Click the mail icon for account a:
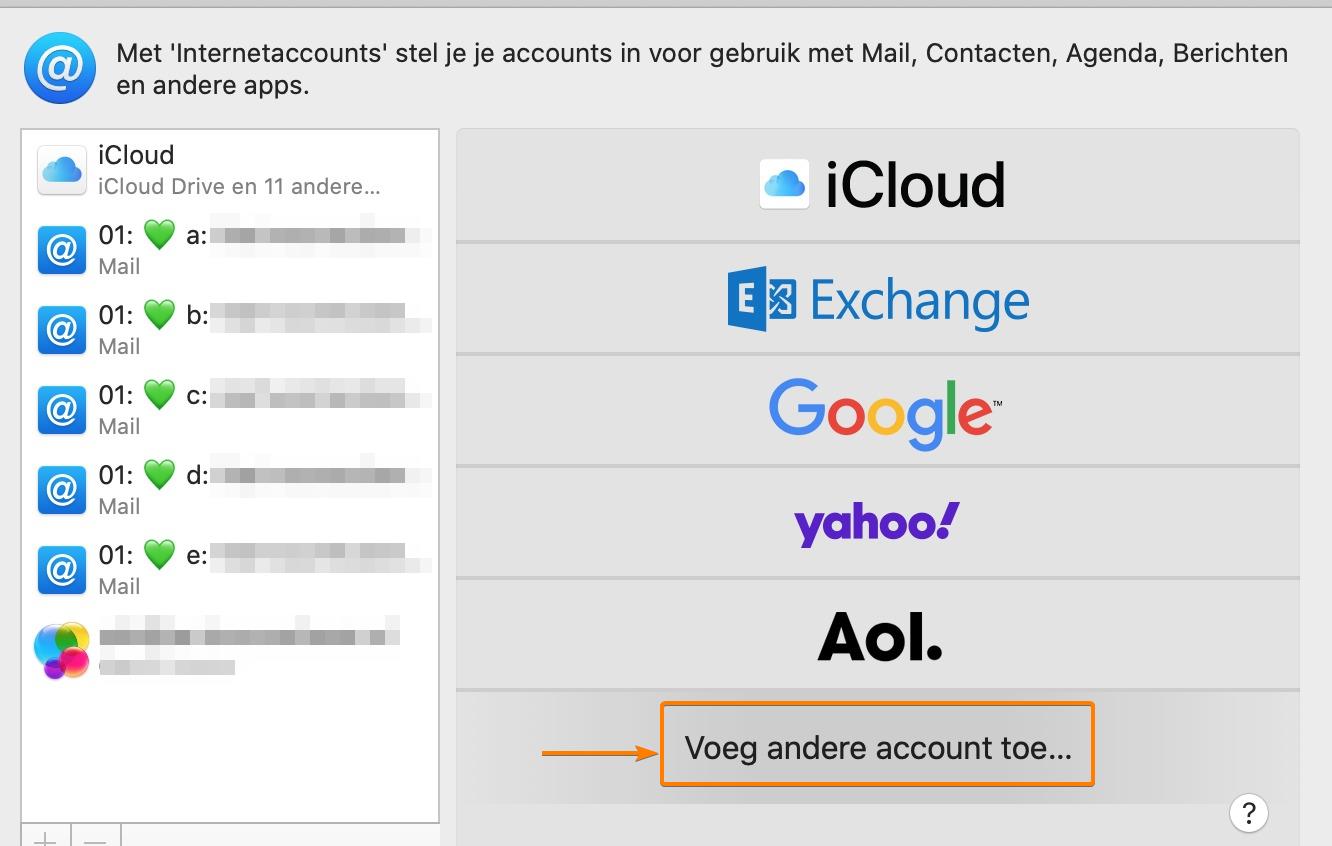This screenshot has width=1332, height=846. pyautogui.click(x=62, y=250)
